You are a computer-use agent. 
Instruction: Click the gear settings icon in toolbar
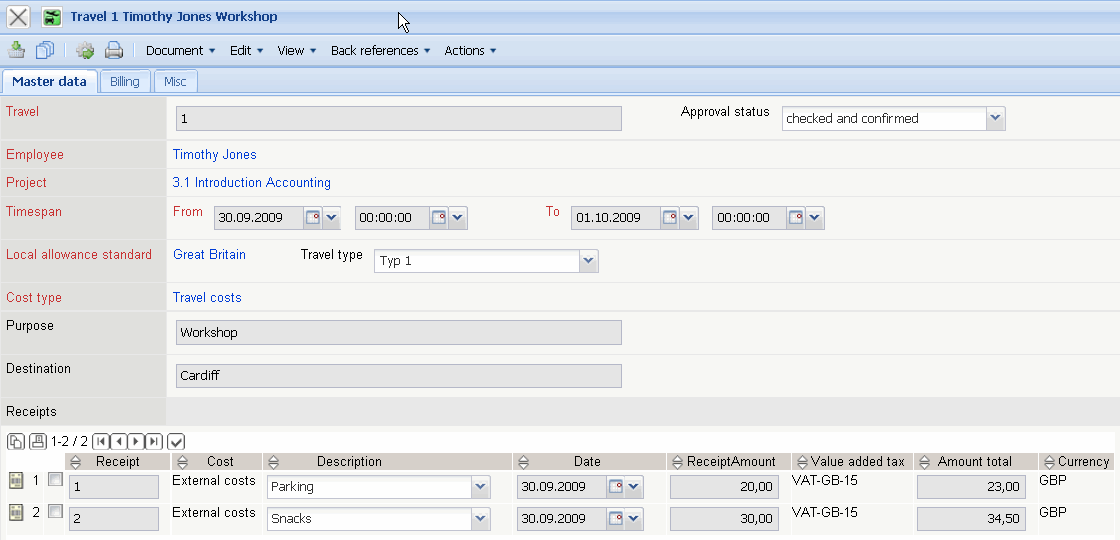tap(85, 50)
